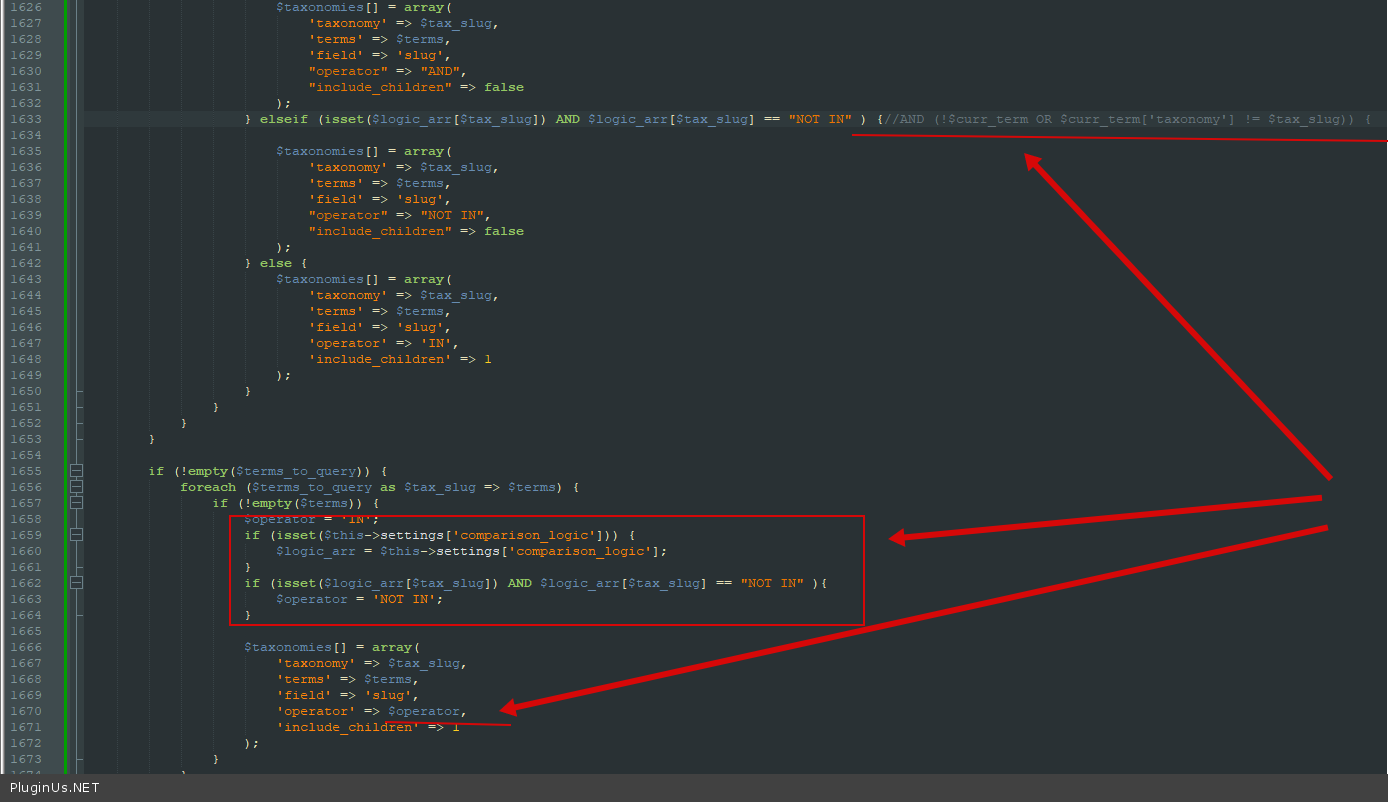Click line number 1633 in the gutter
1388x802 pixels.
pyautogui.click(x=25, y=119)
